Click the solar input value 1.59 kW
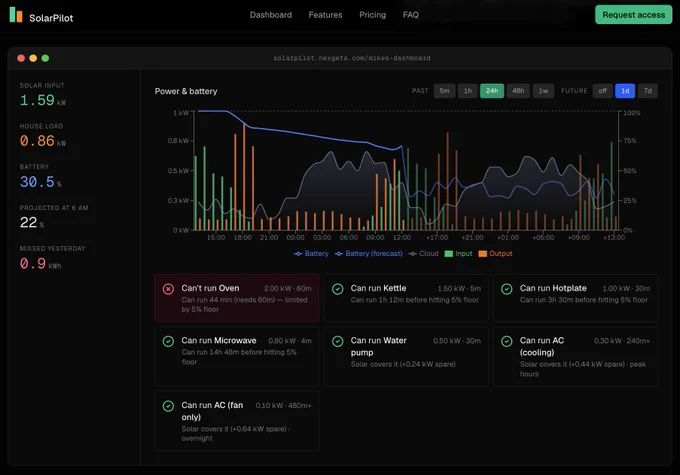This screenshot has width=680, height=475. (42, 100)
